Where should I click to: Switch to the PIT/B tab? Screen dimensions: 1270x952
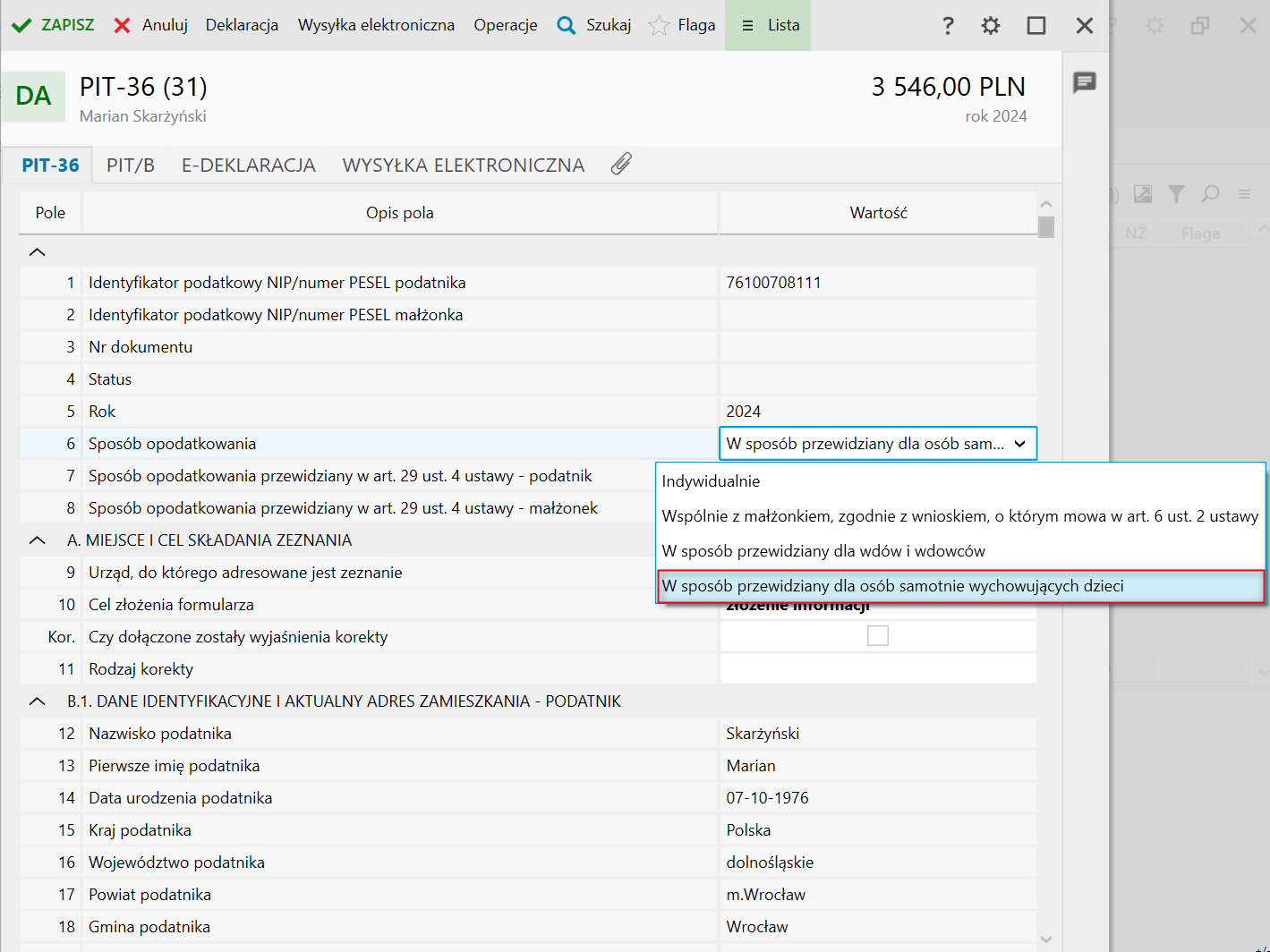pyautogui.click(x=131, y=166)
